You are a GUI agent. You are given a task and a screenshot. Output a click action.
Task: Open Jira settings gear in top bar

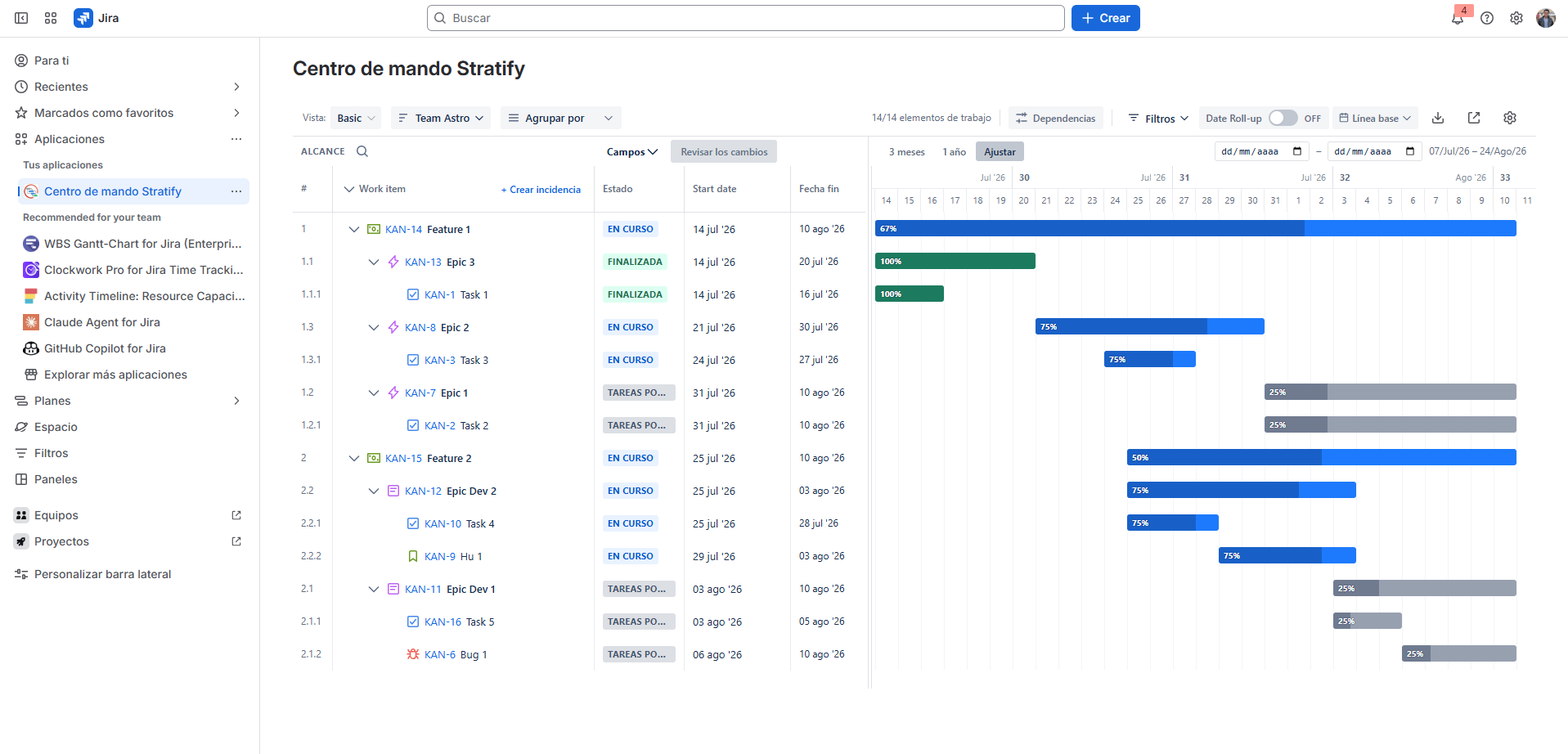point(1516,18)
